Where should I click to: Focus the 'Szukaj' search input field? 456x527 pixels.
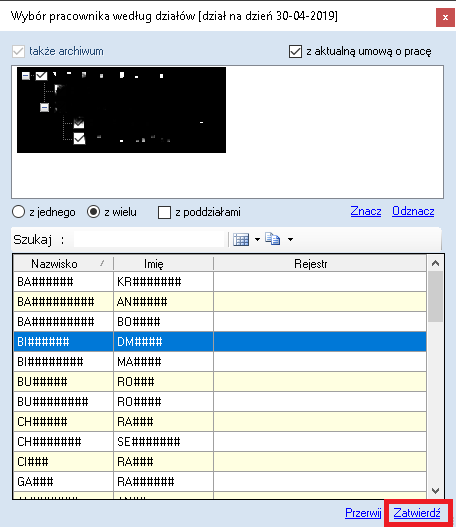(149, 240)
